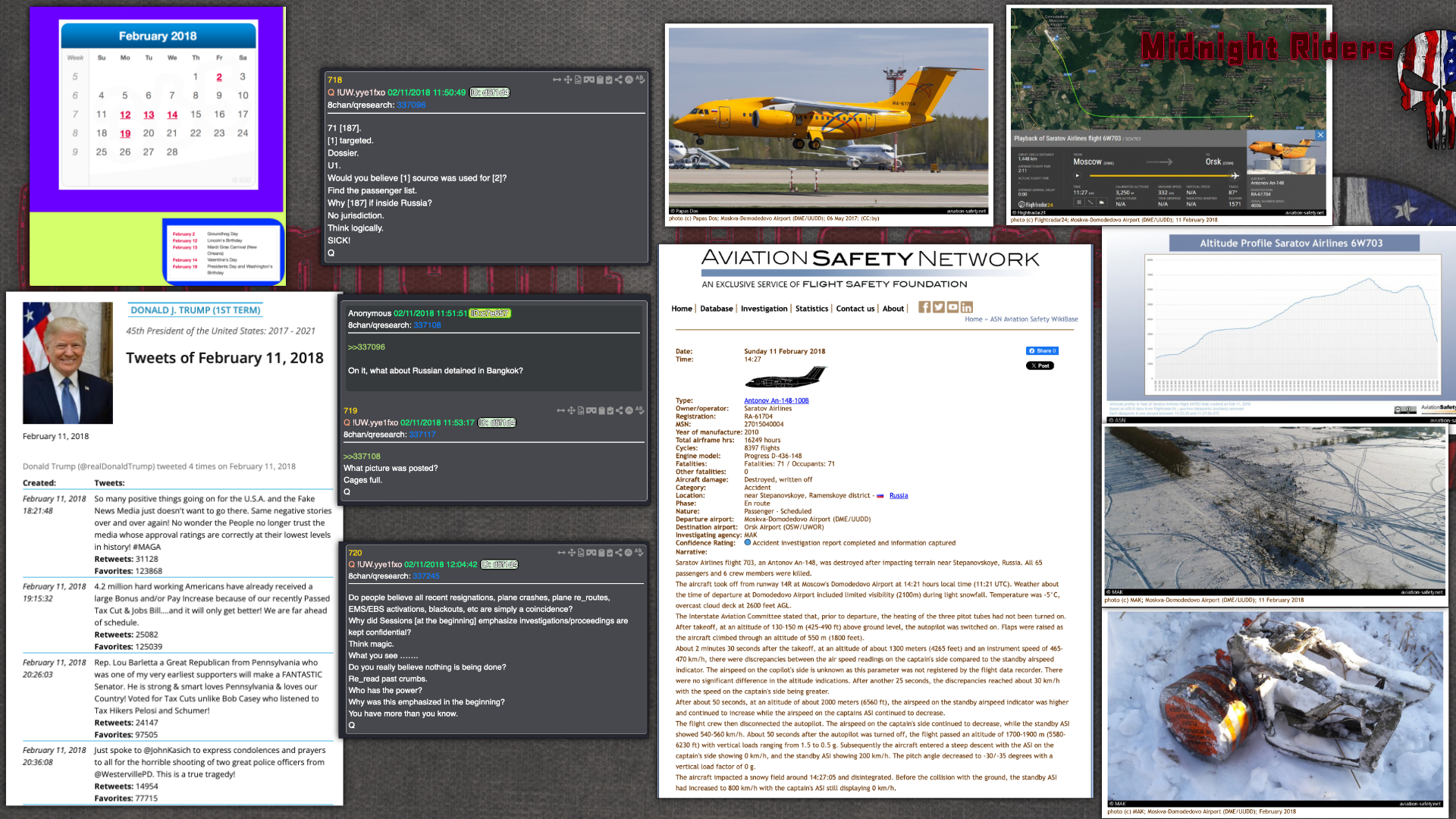The height and width of the screenshot is (819, 1456).
Task: Click the ID badge on the Anonymous post
Action: point(490,313)
